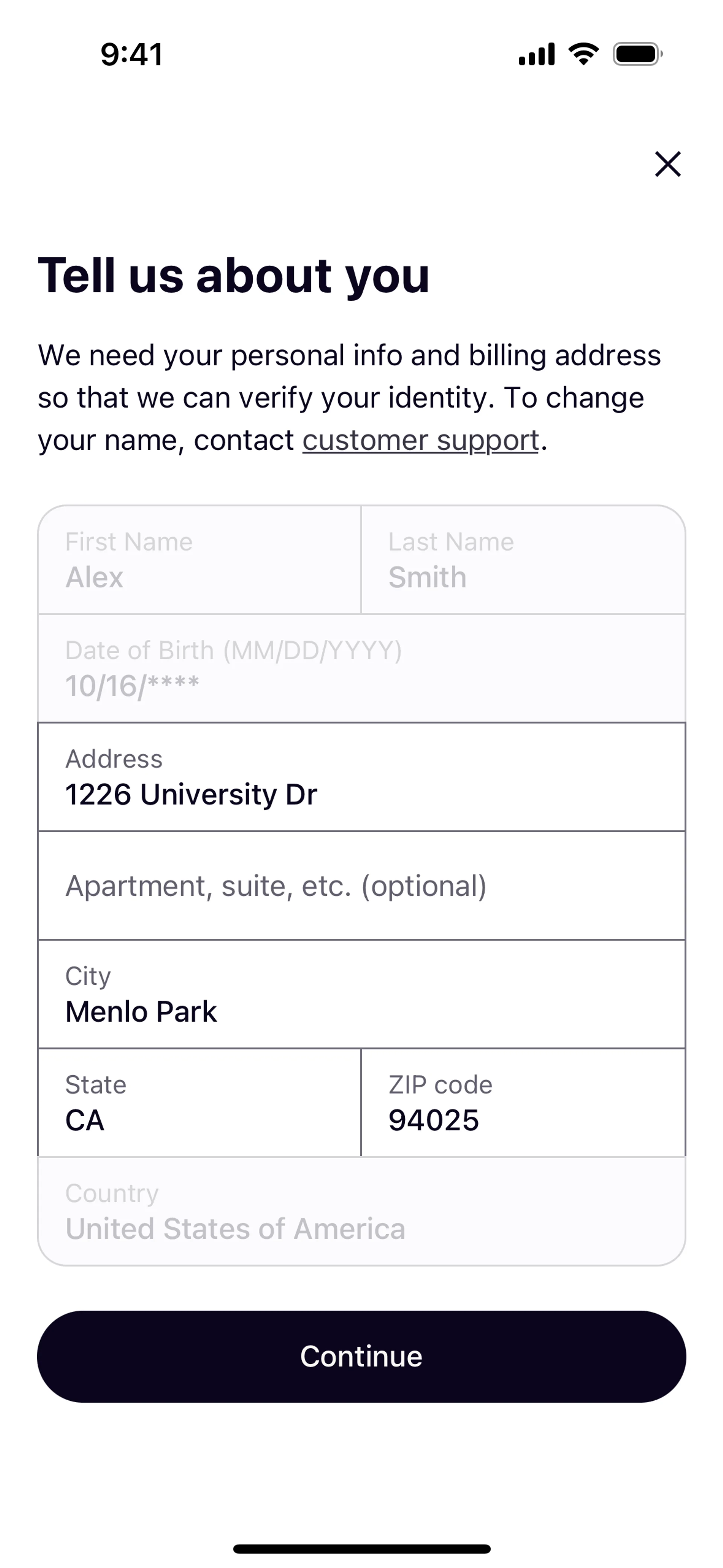
Task: Tap the masked 10/16/**** birth date value
Action: [132, 686]
